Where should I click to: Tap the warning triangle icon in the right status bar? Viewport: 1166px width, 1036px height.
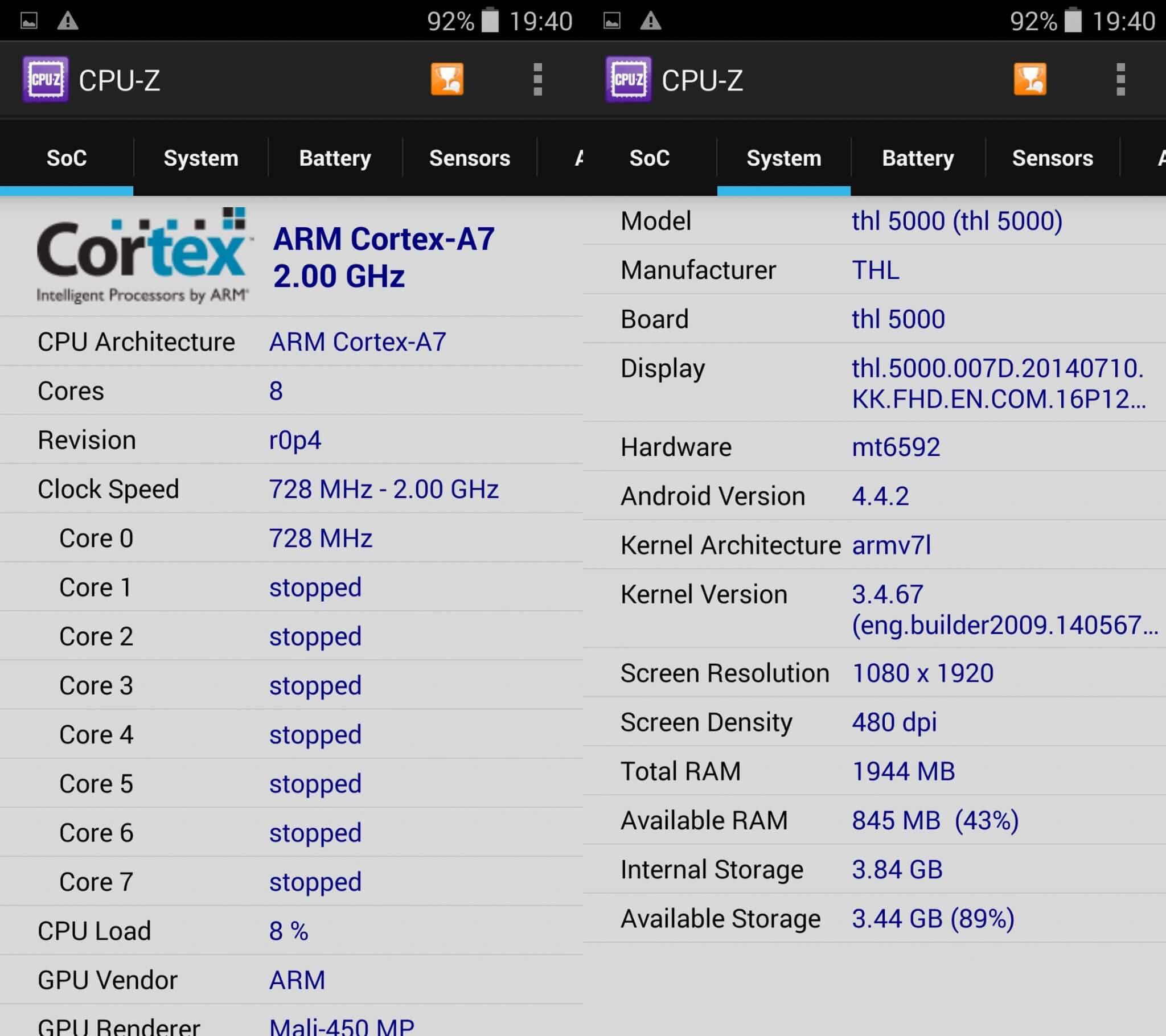651,21
